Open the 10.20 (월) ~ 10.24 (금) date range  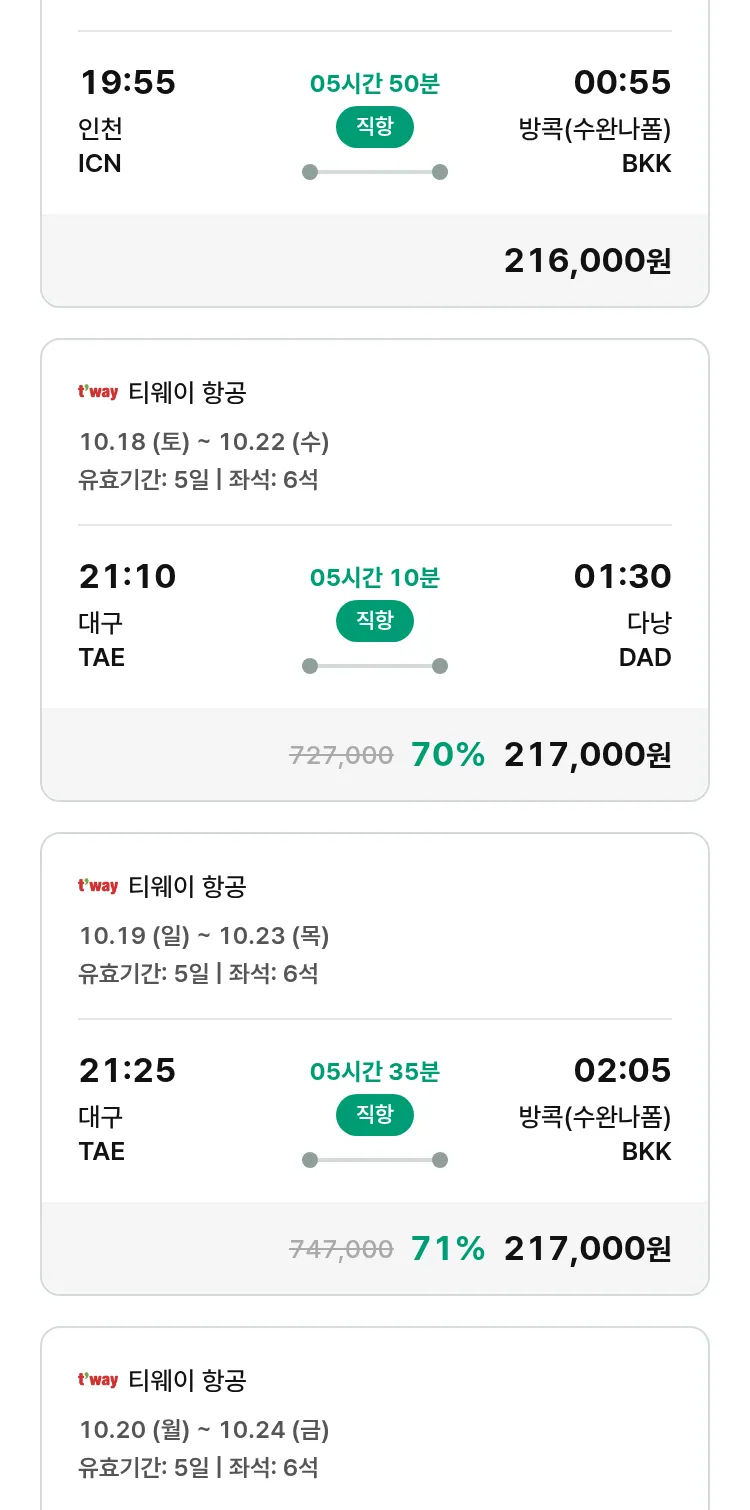[x=204, y=1429]
